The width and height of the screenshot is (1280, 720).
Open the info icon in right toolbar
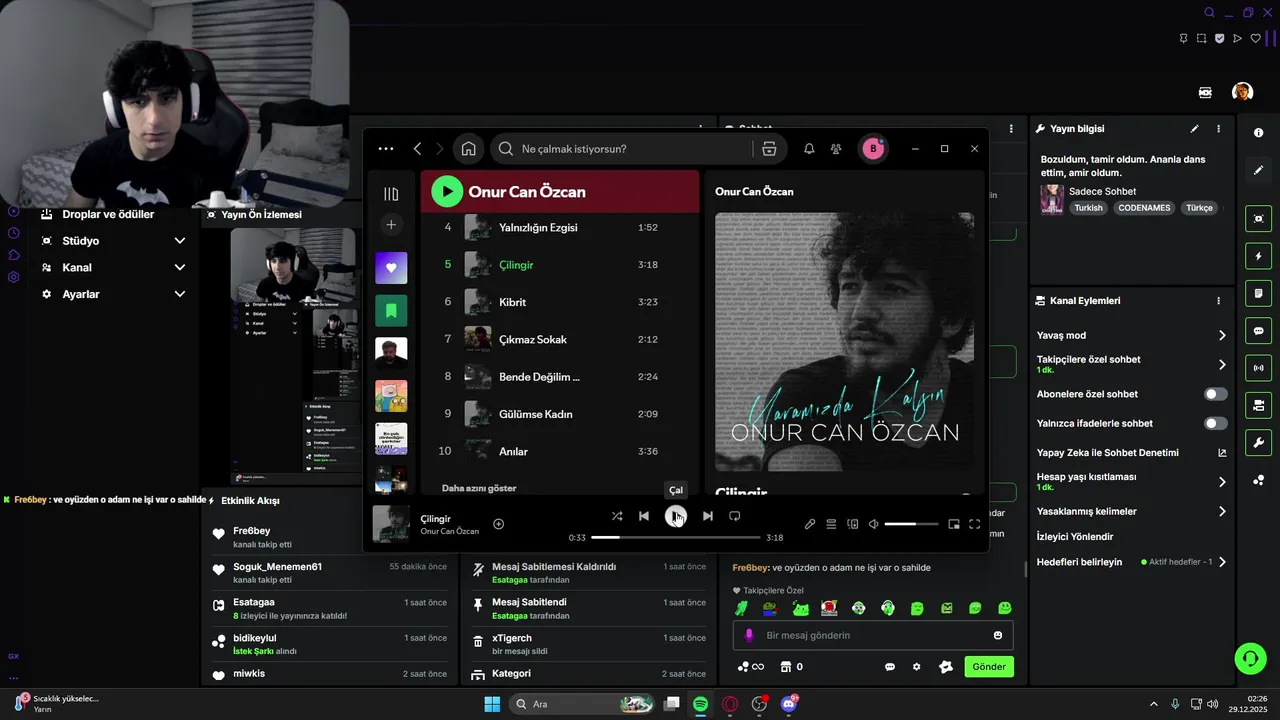1258,133
